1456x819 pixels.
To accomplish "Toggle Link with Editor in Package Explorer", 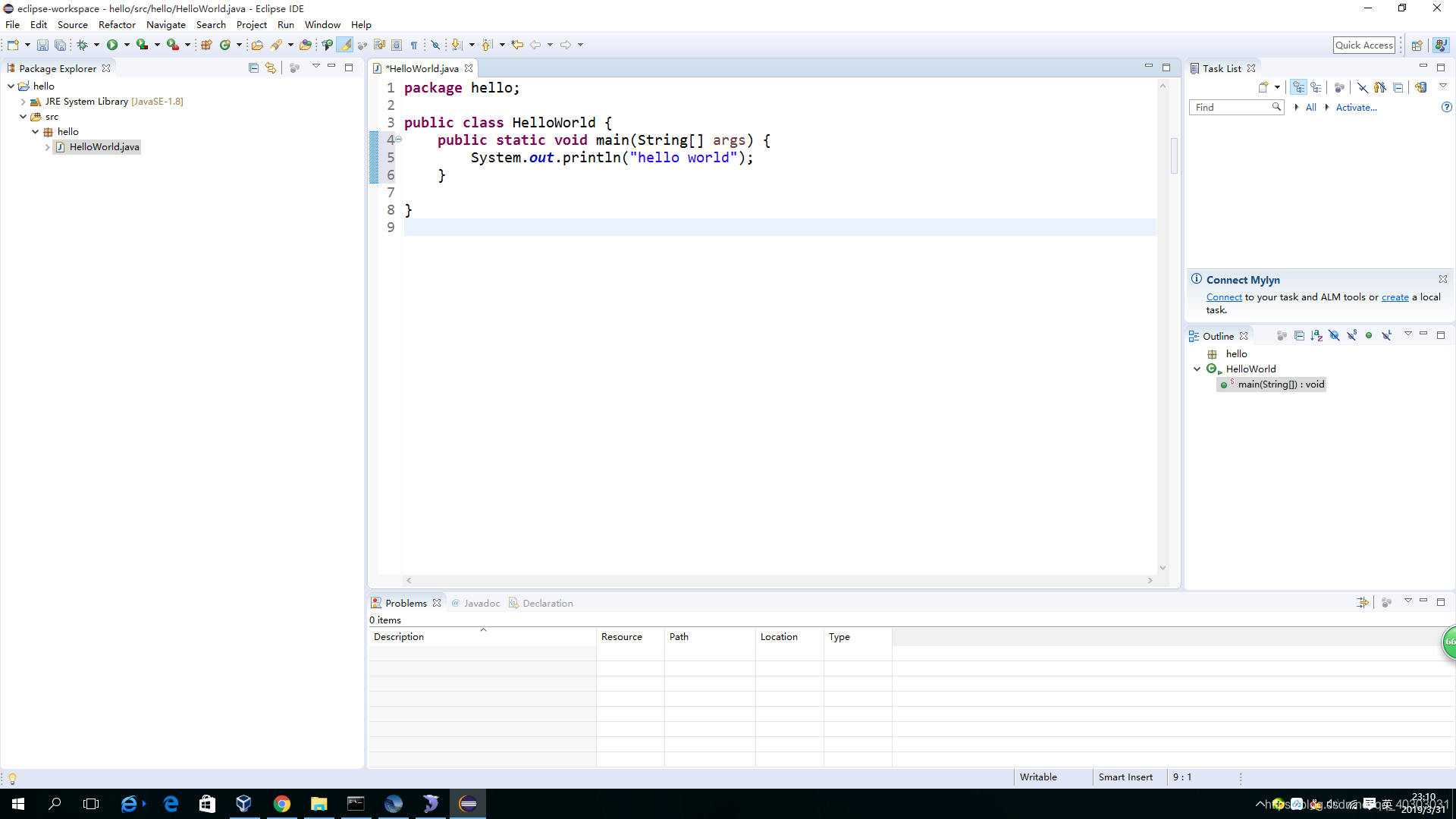I will [x=271, y=68].
